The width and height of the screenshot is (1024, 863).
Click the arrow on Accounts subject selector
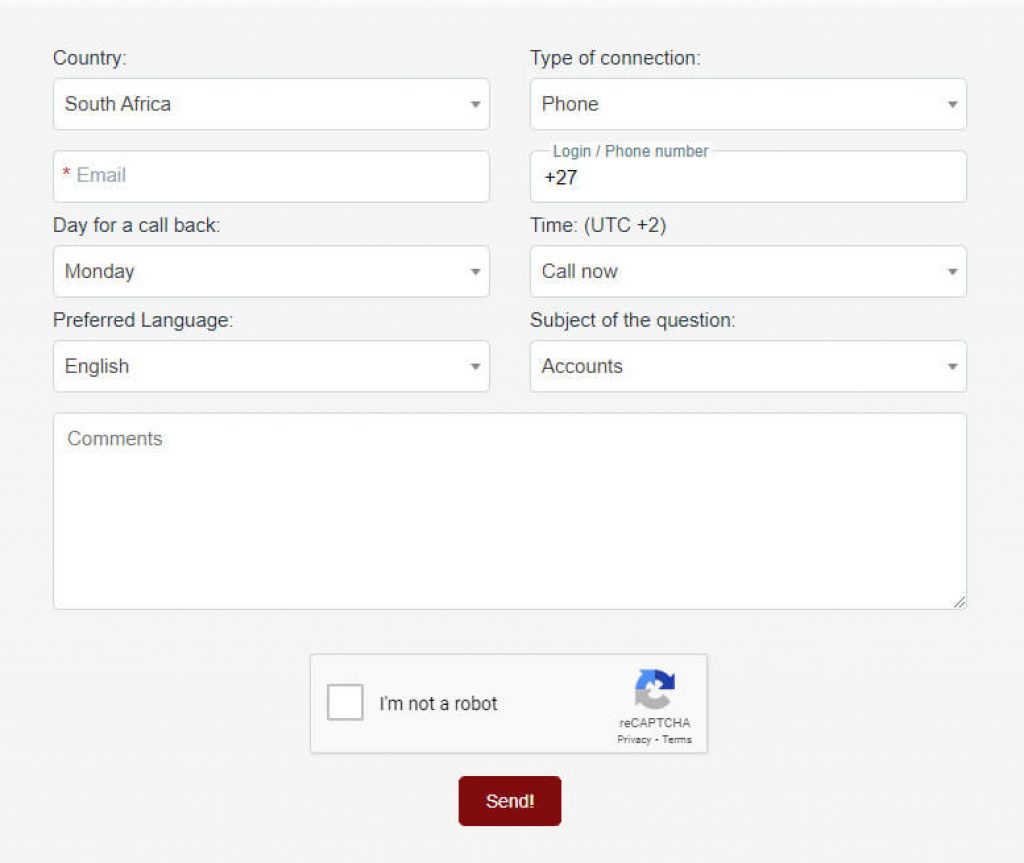click(x=952, y=367)
